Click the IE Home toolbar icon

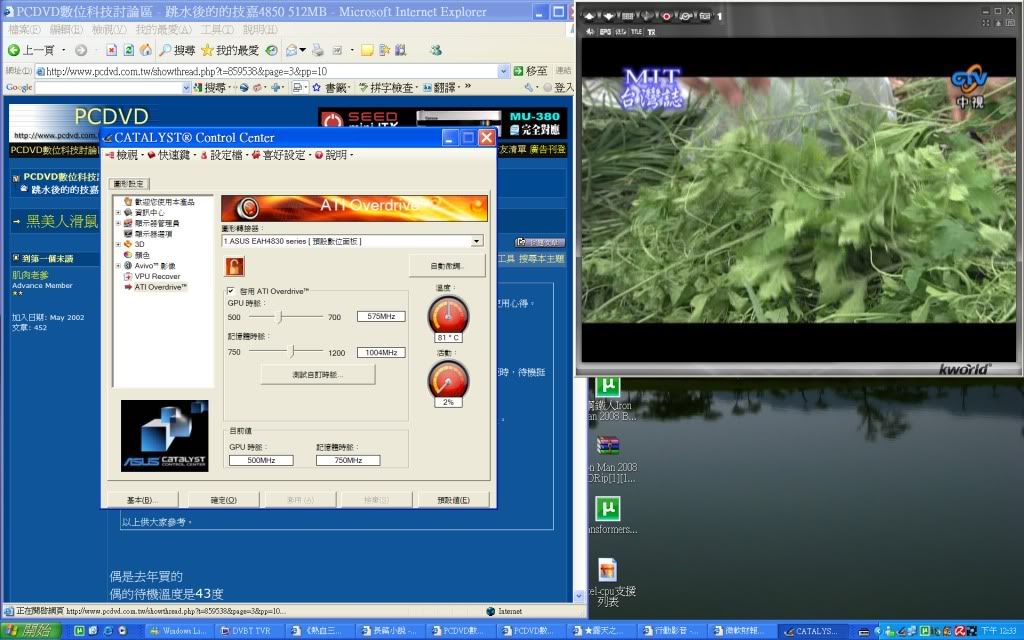tap(144, 50)
